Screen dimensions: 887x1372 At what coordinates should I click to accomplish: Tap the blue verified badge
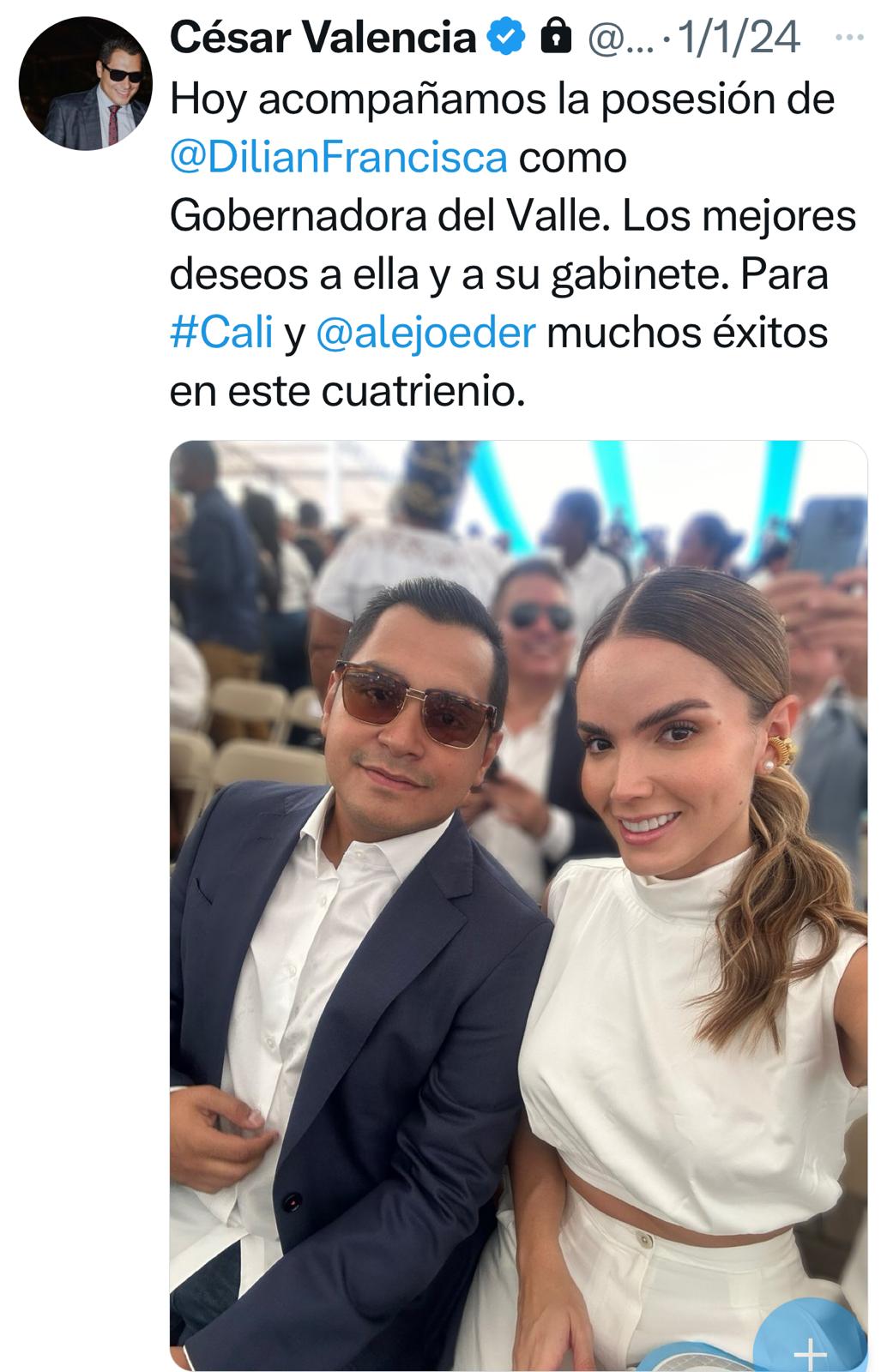pyautogui.click(x=507, y=37)
